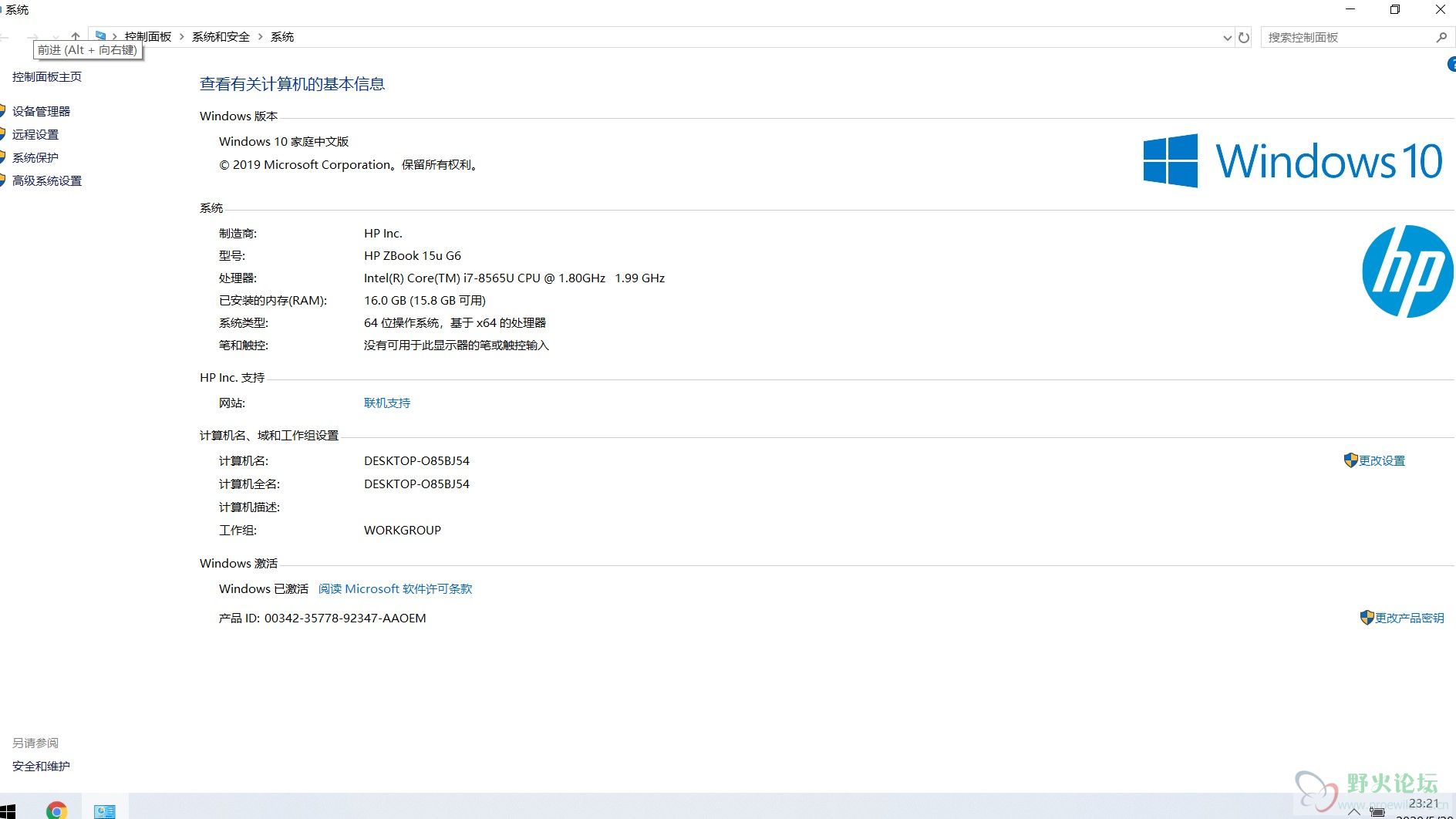Restore down the window

[1395, 9]
